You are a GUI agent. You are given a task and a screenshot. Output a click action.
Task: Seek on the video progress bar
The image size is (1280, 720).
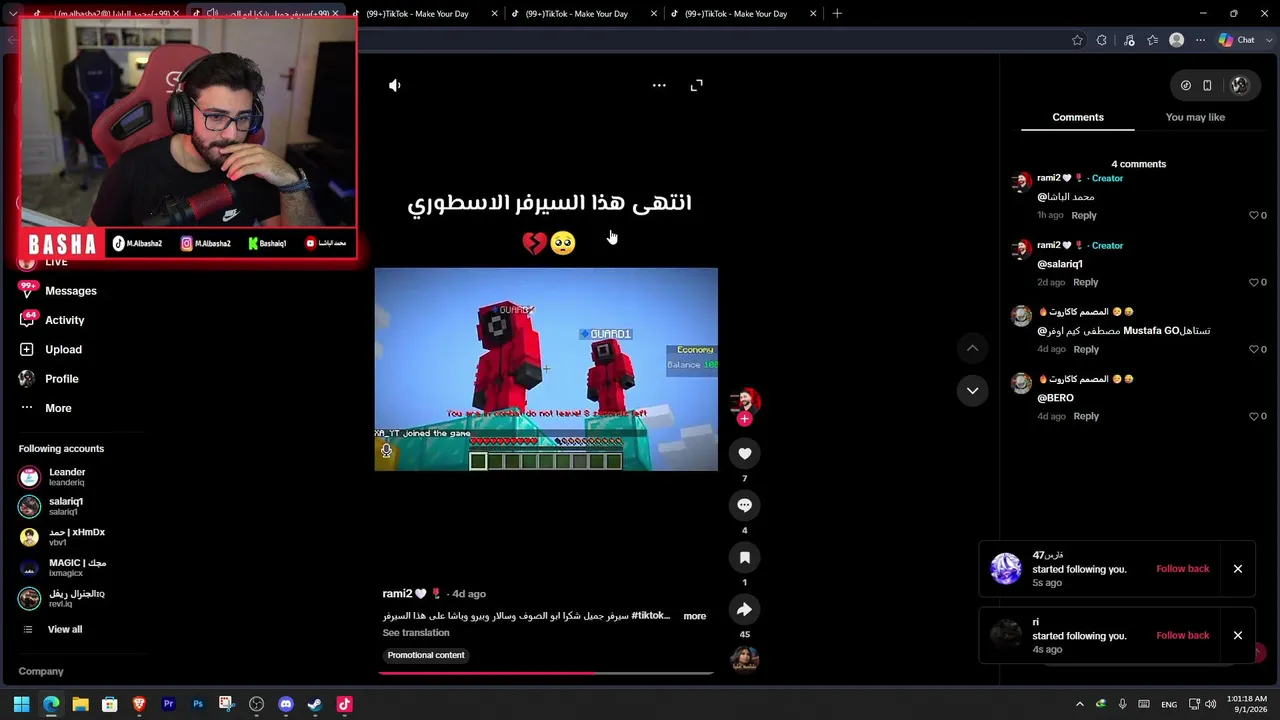(x=546, y=673)
